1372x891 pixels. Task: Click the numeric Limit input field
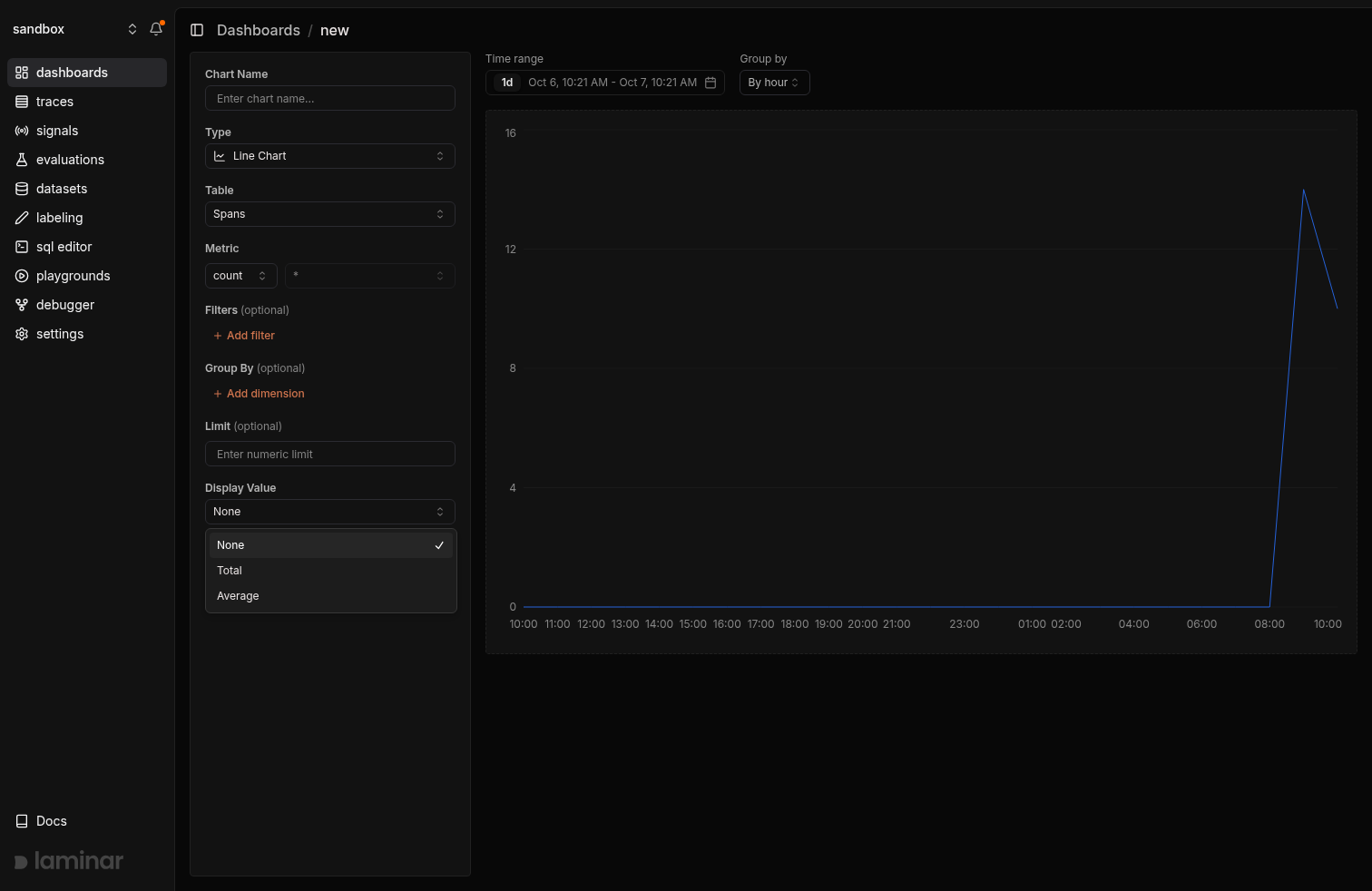[x=330, y=454]
